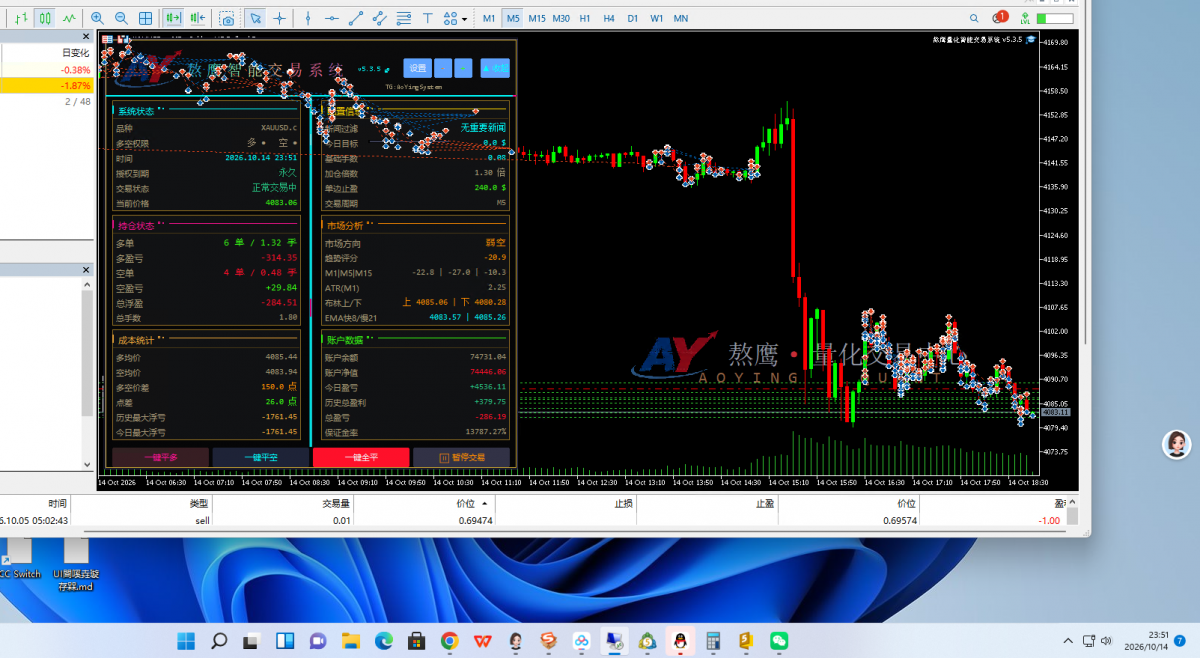Switch chart to bar chart mode
This screenshot has width=1200, height=658.
click(x=21, y=18)
